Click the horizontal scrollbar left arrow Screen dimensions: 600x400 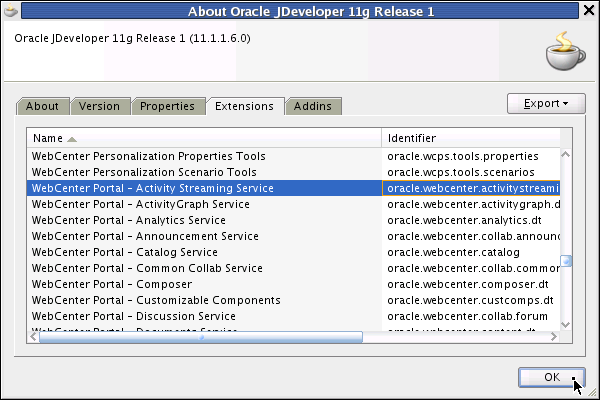pos(33,337)
